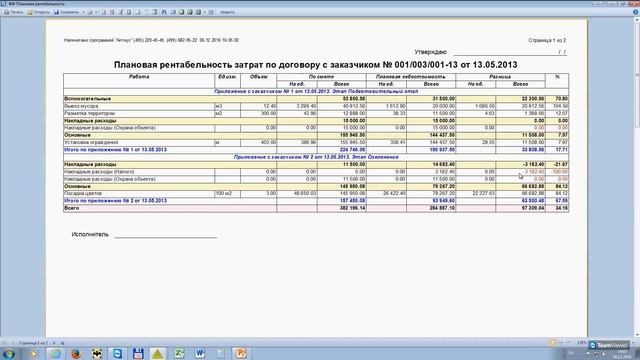Click the 97 309.04 total difference value
Viewport: 640px width, 360px height.
532,208
